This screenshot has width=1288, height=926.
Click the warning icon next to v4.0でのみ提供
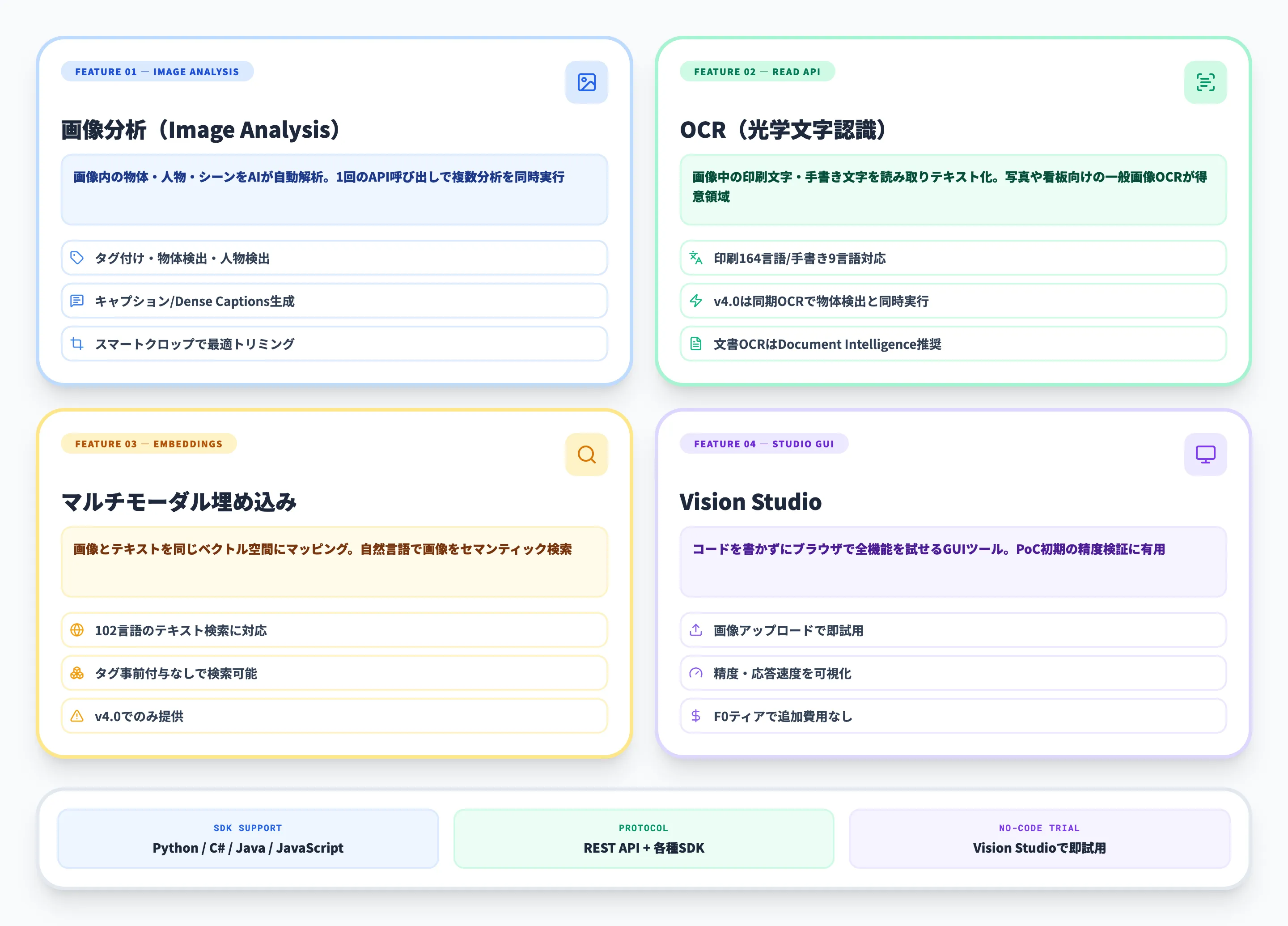[x=78, y=716]
